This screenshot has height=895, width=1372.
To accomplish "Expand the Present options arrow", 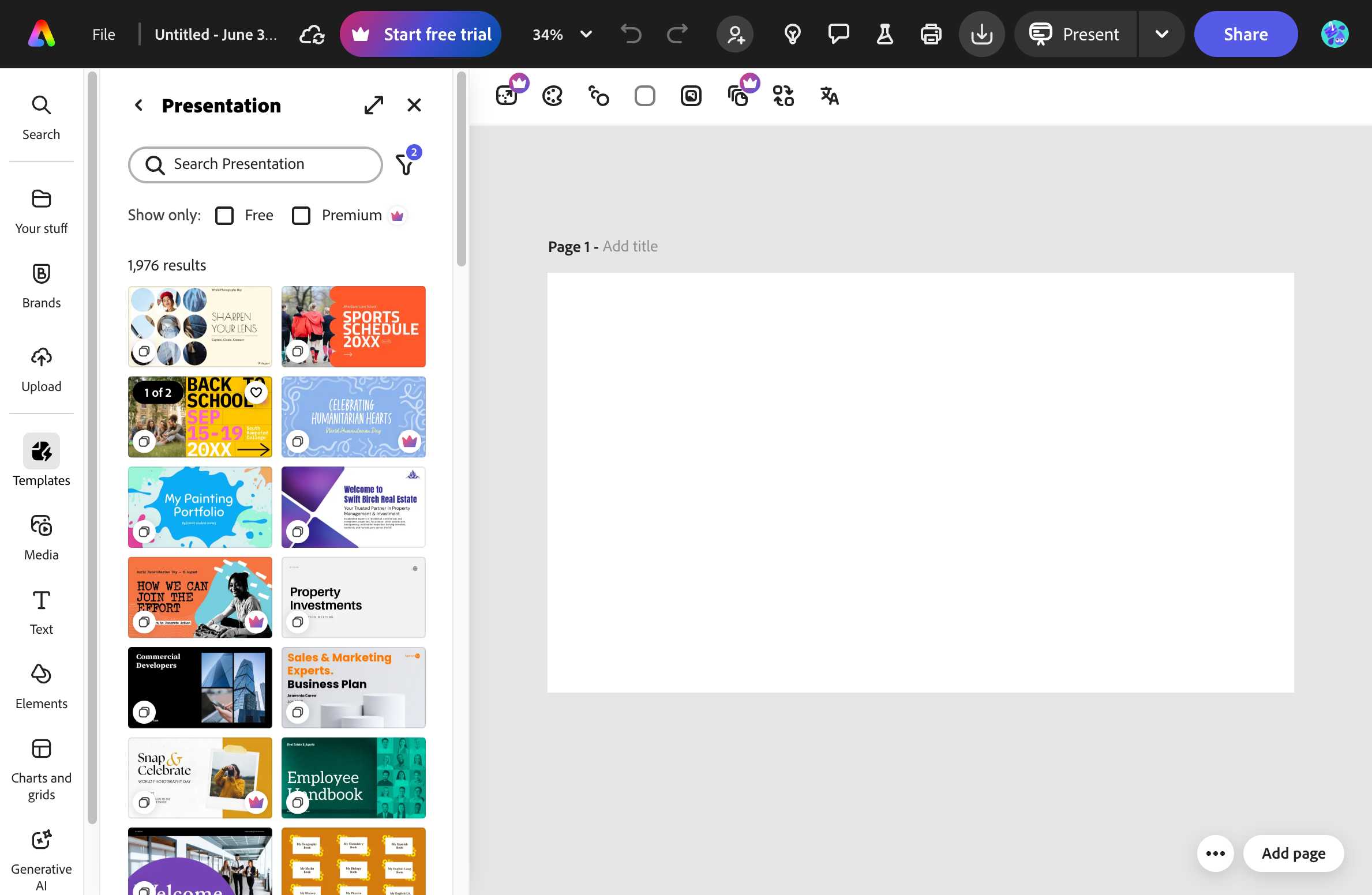I will 1161,35.
